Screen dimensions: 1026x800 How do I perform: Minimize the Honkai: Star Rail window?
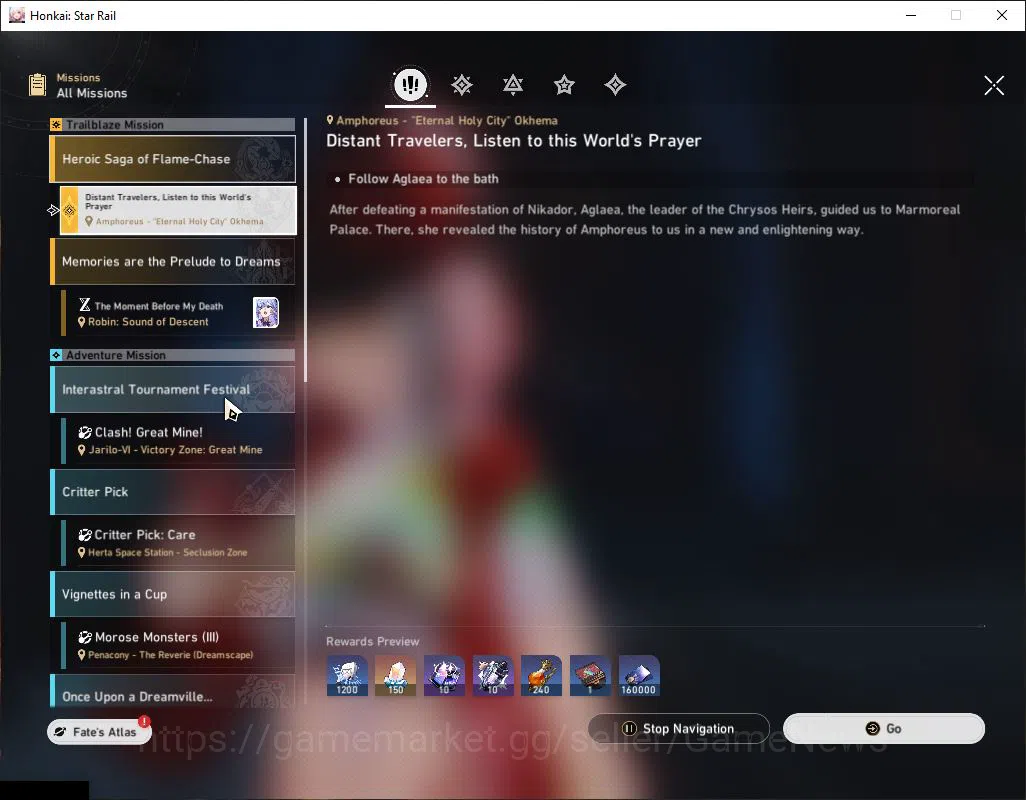click(911, 15)
